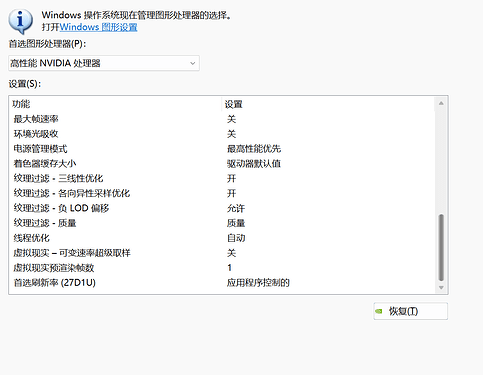Click the 自动 setting value
483x375 pixels.
pyautogui.click(x=236, y=238)
